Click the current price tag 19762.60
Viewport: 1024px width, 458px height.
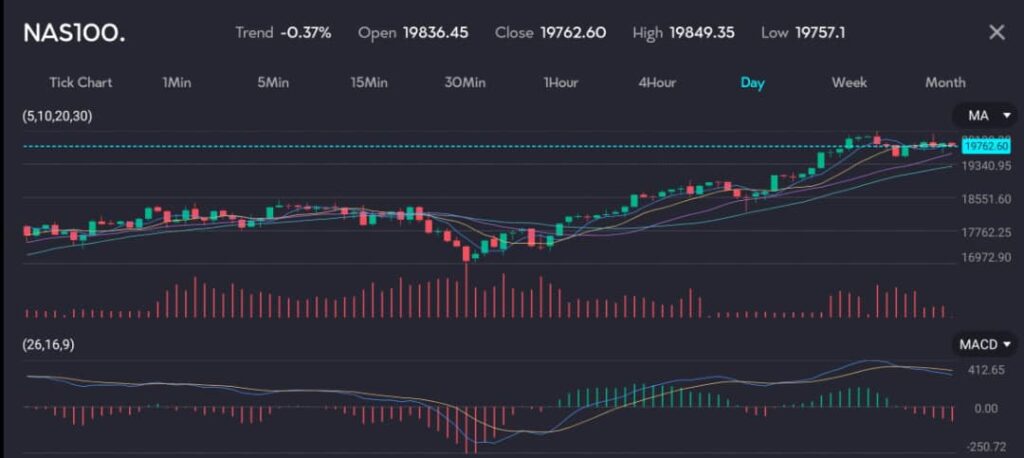click(985, 146)
